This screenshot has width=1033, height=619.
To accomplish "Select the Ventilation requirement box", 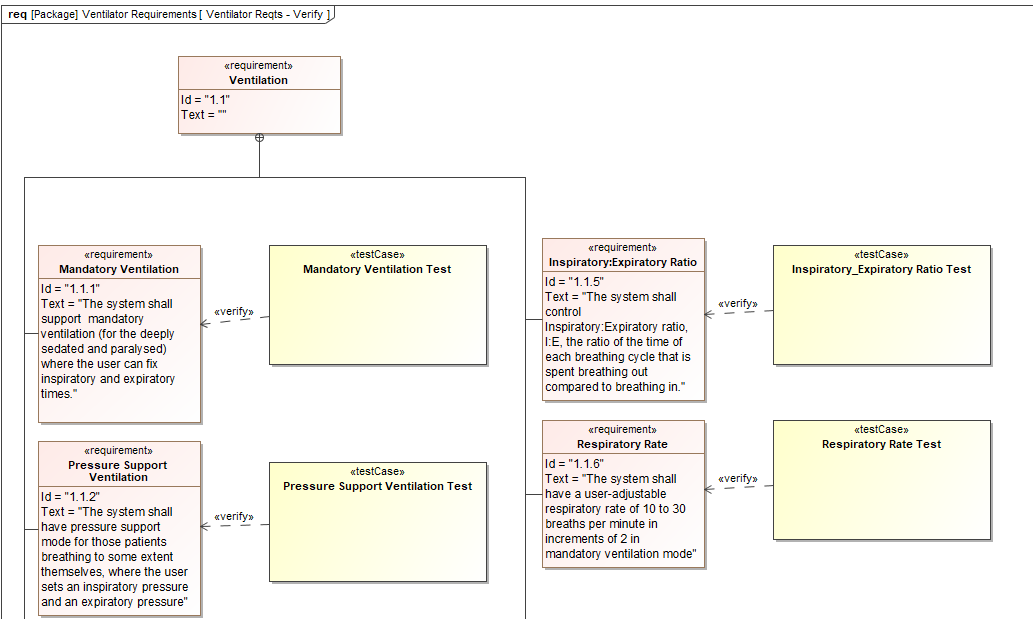I will [x=259, y=95].
